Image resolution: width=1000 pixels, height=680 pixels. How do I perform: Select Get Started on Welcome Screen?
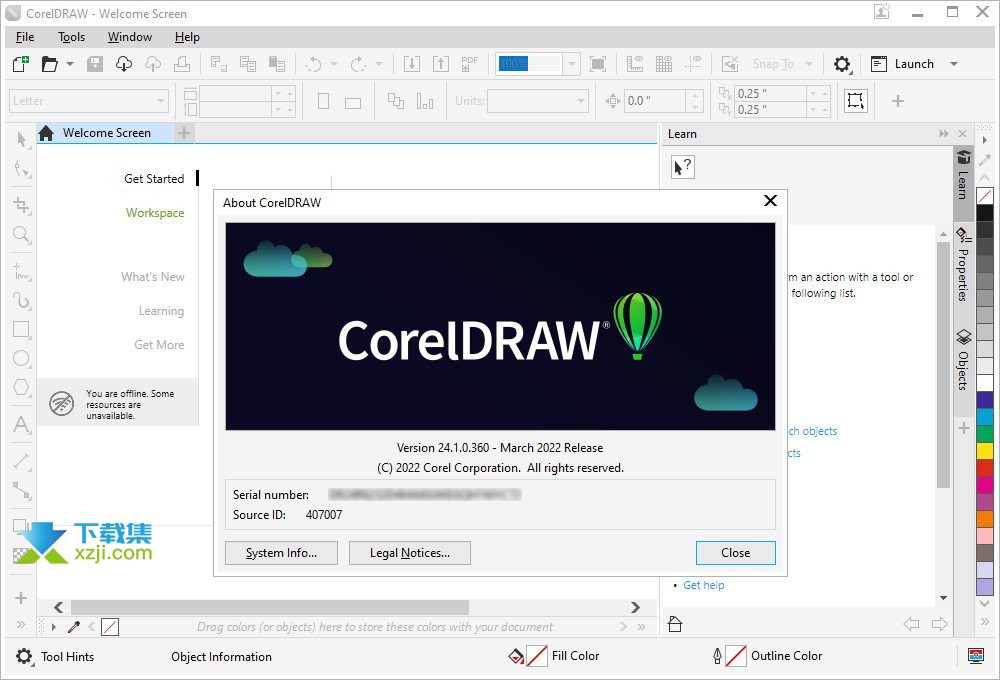tap(154, 179)
